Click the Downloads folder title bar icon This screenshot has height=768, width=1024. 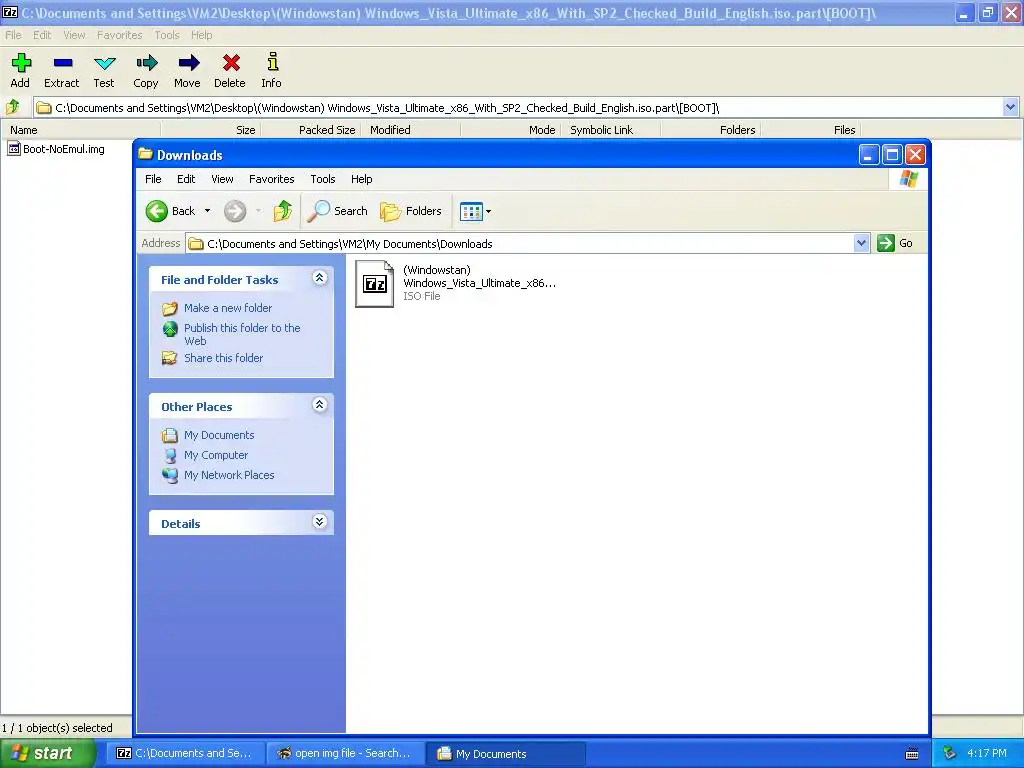(145, 154)
